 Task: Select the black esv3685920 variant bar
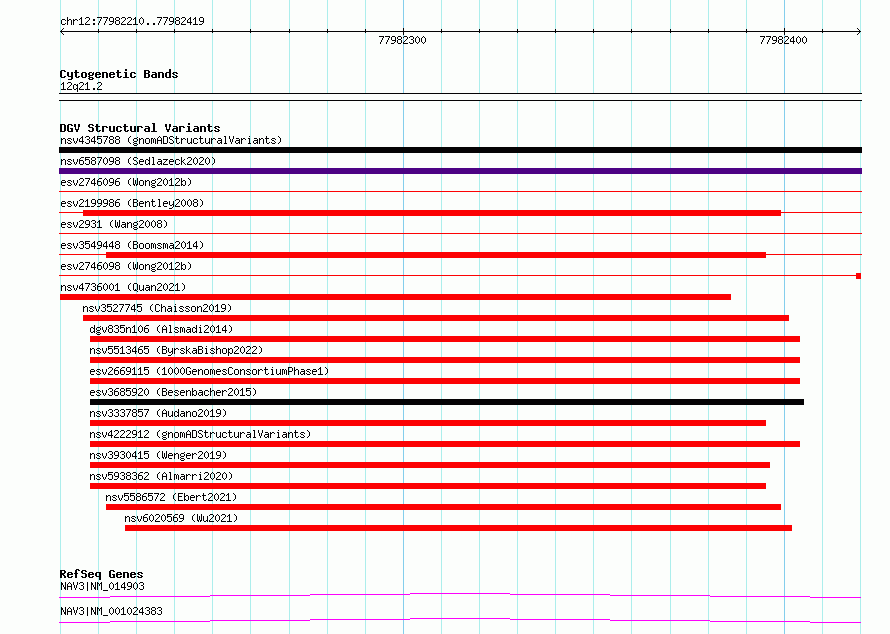(447, 402)
